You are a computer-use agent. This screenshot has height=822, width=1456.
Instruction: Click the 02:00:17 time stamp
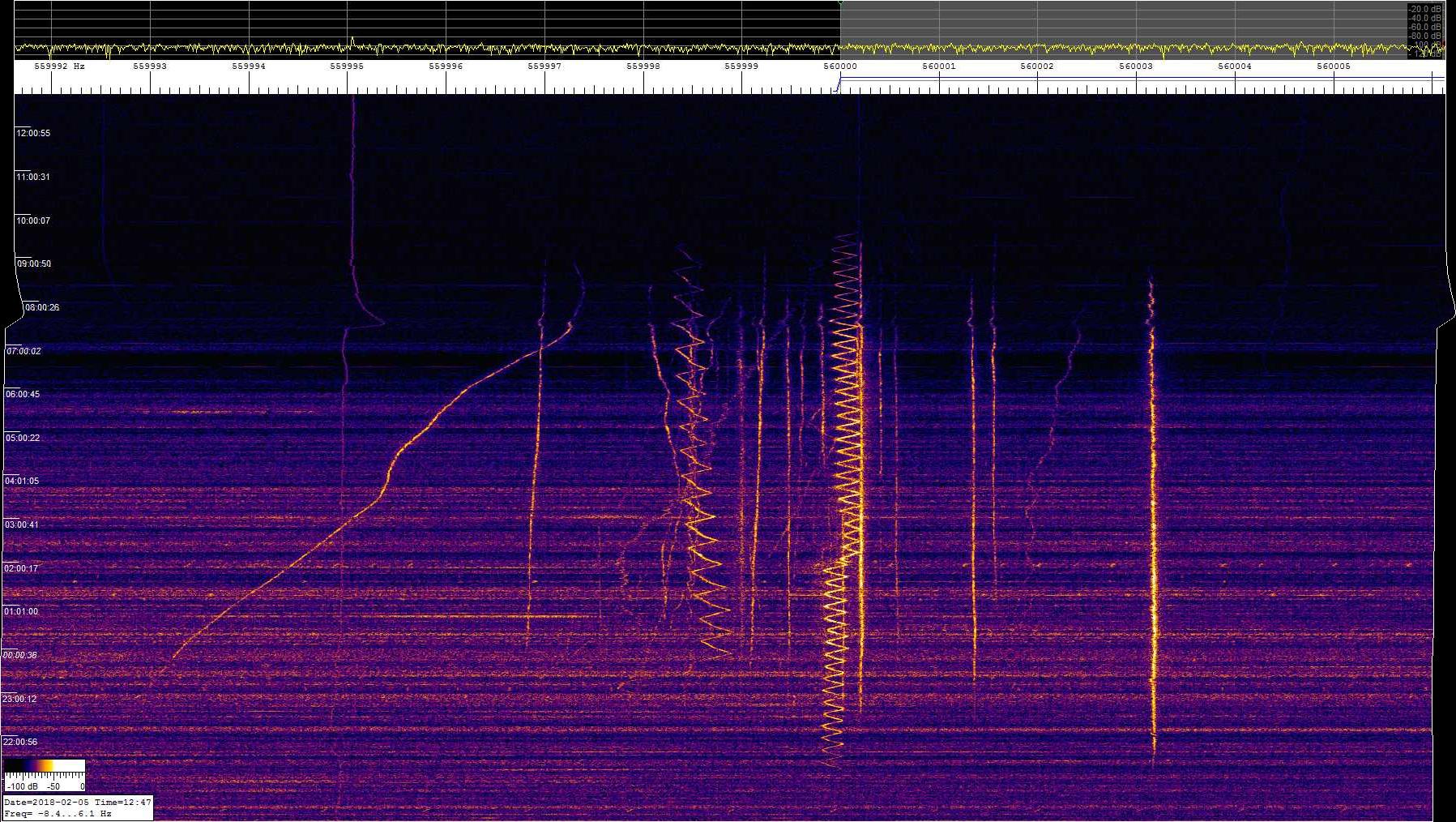click(x=21, y=568)
